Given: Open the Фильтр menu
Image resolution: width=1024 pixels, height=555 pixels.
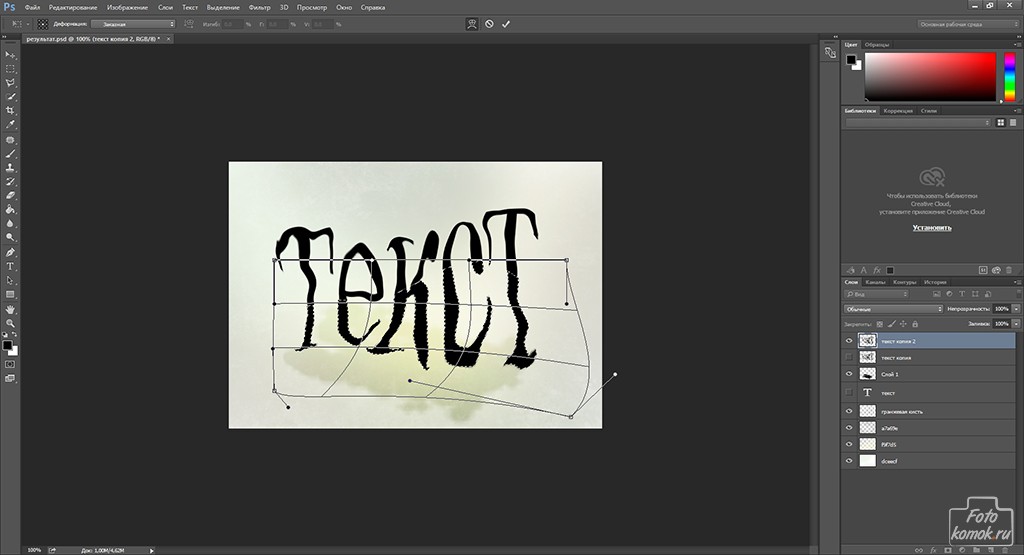Looking at the screenshot, I should click(259, 7).
